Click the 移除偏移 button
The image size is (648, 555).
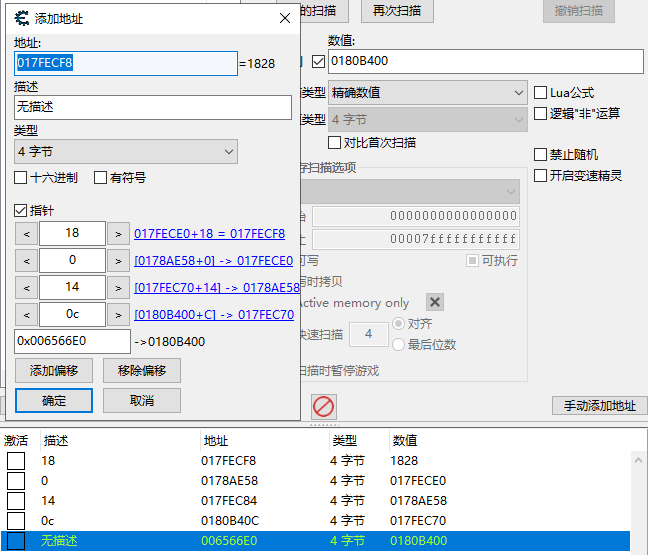[x=142, y=370]
